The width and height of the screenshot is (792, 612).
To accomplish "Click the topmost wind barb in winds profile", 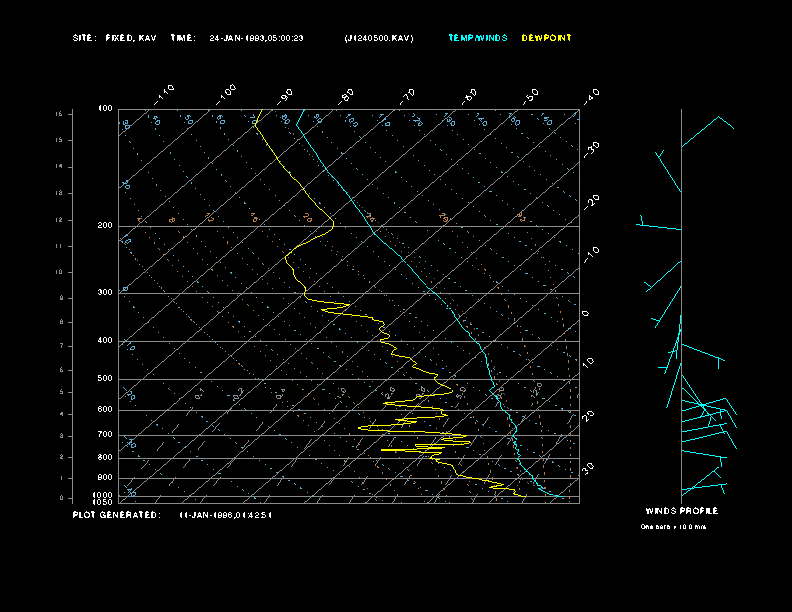I will click(x=707, y=131).
